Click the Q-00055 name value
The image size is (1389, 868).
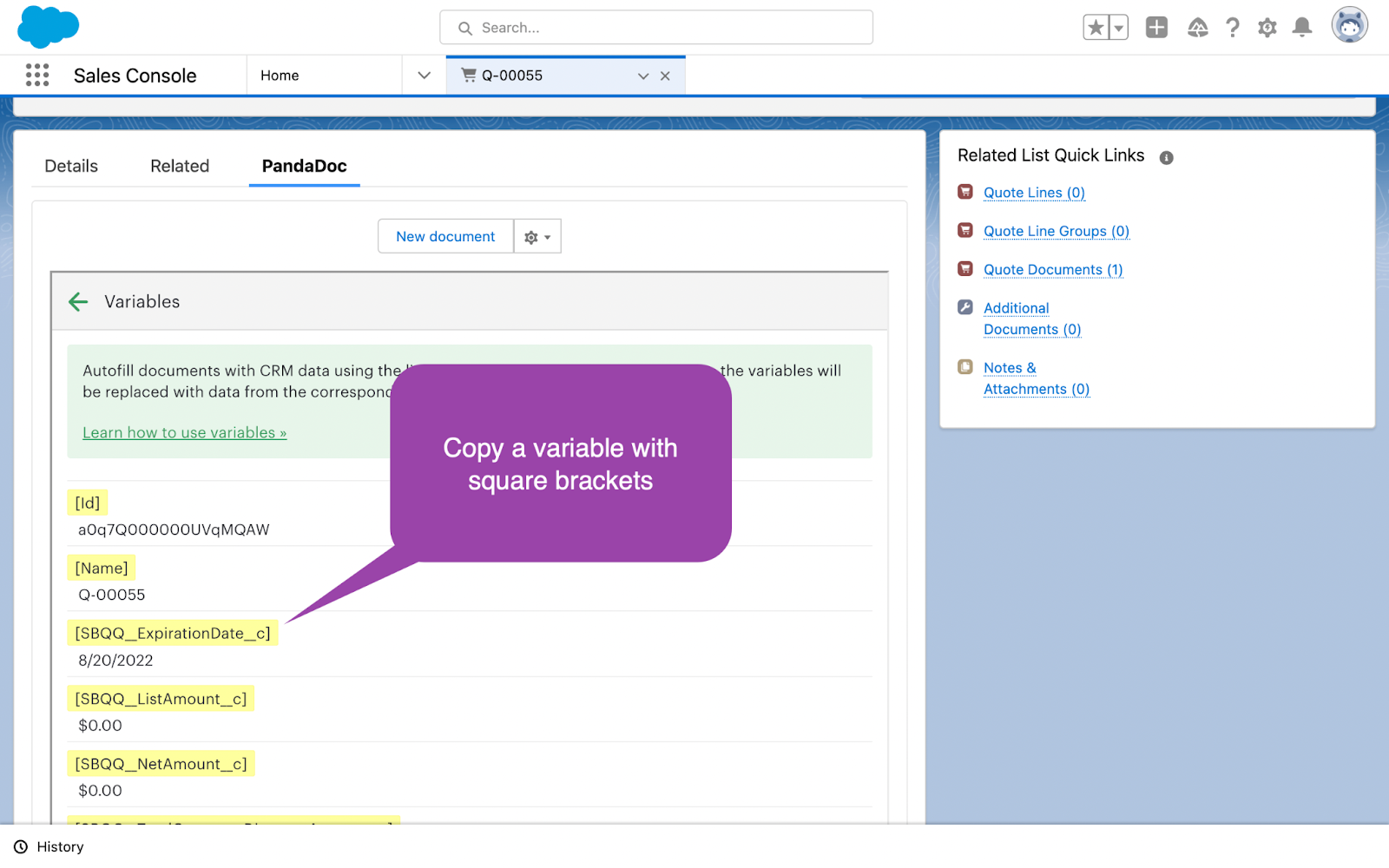click(x=112, y=595)
